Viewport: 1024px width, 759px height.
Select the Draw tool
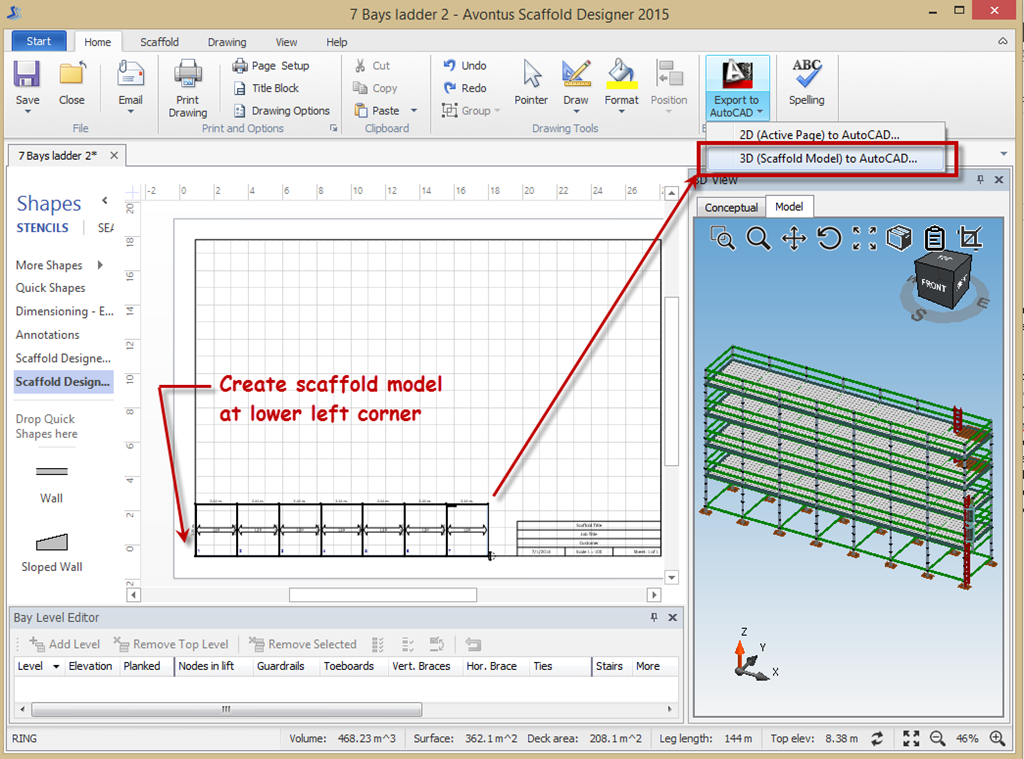(576, 85)
